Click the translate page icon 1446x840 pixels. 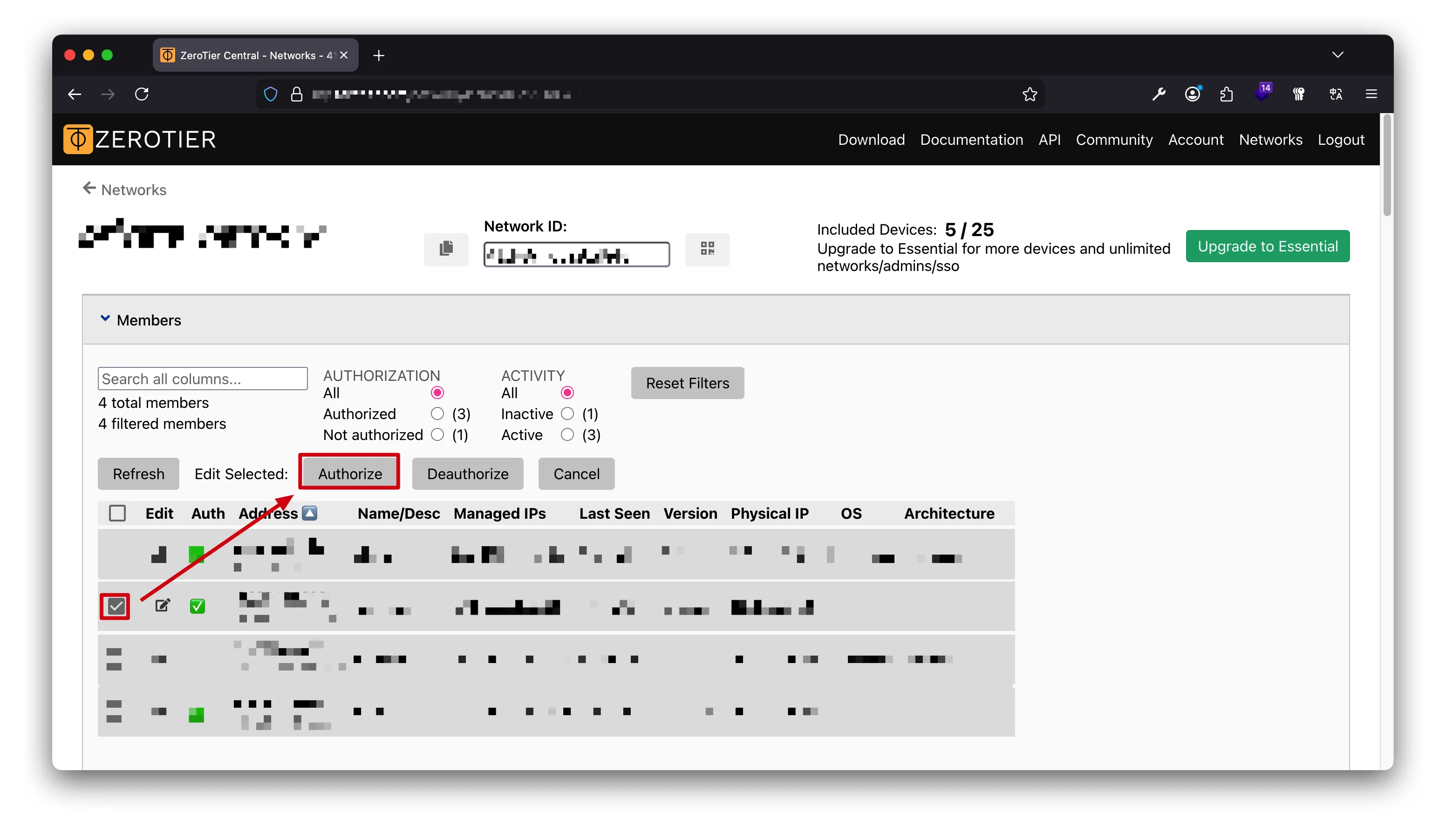click(1336, 94)
